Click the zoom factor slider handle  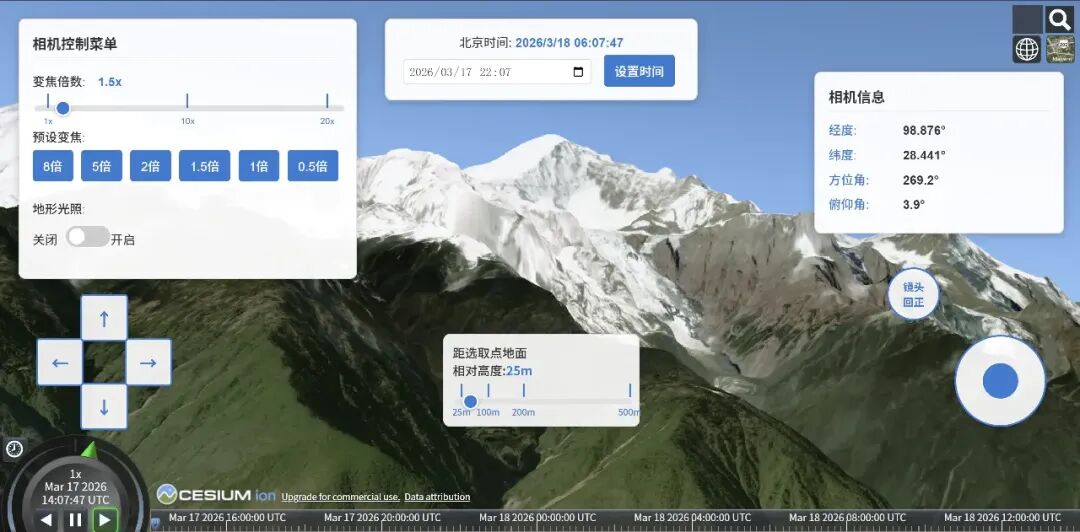[63, 108]
